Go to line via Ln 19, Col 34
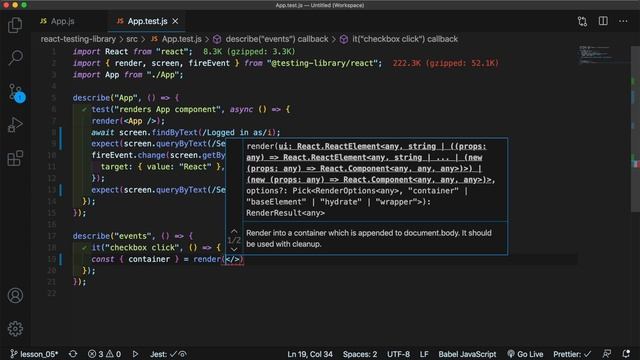640x360 pixels. [310, 354]
